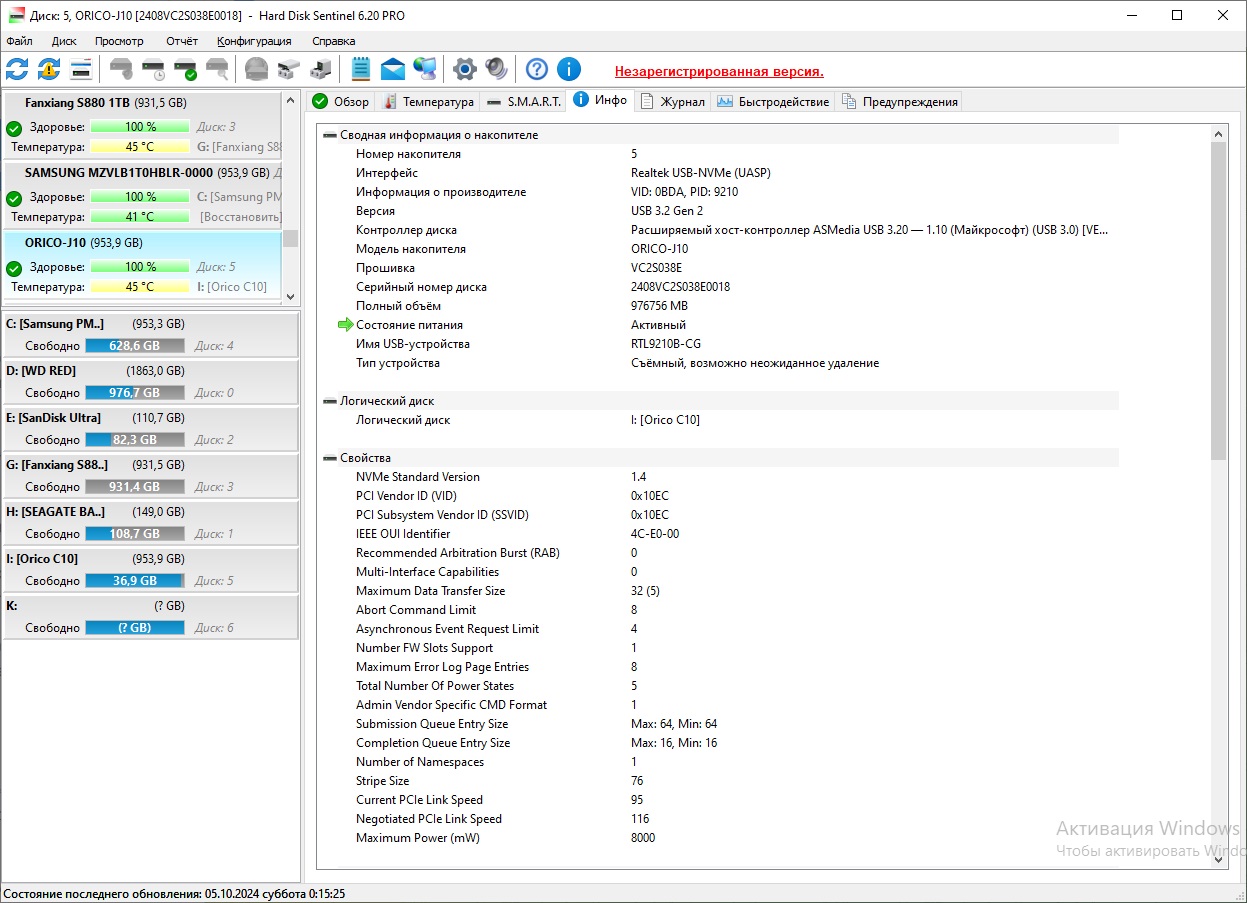
Task: Select the Инфо tab
Action: [x=600, y=100]
